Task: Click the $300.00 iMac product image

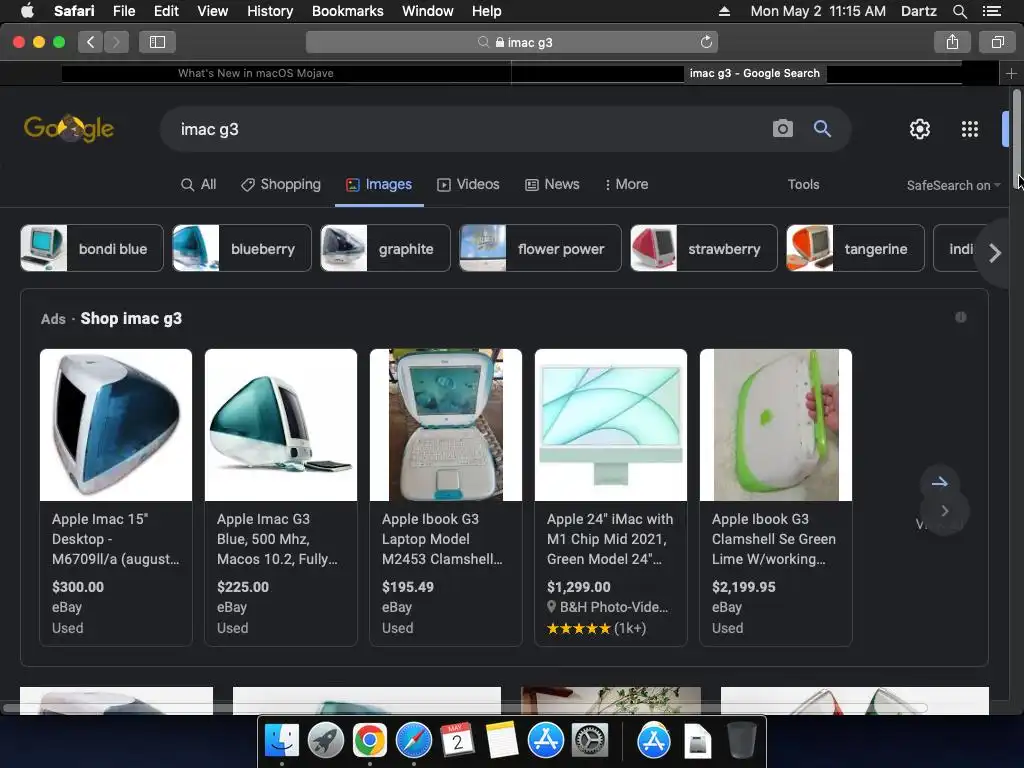Action: (116, 424)
